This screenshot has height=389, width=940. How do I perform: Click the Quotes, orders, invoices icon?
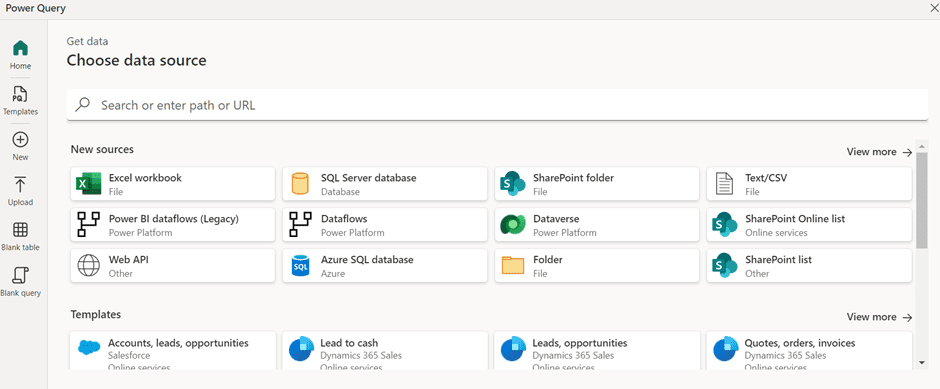[x=725, y=348]
